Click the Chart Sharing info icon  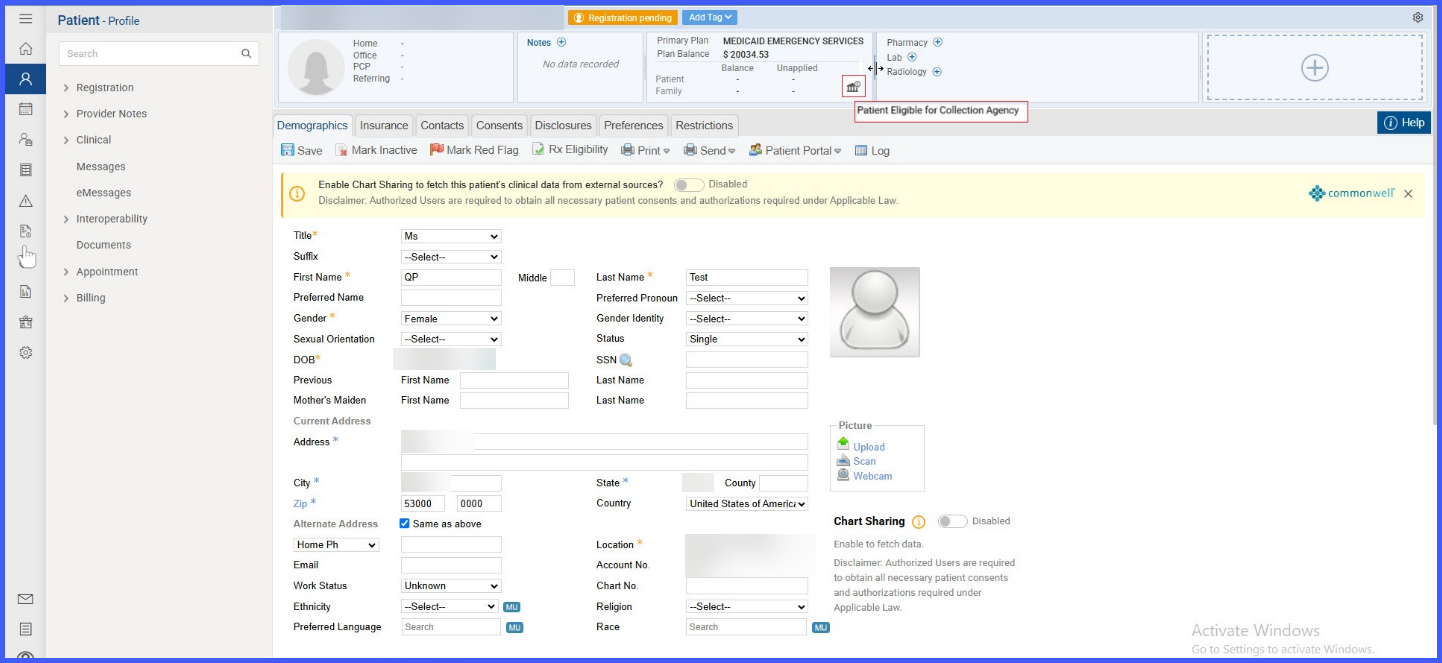coord(919,521)
